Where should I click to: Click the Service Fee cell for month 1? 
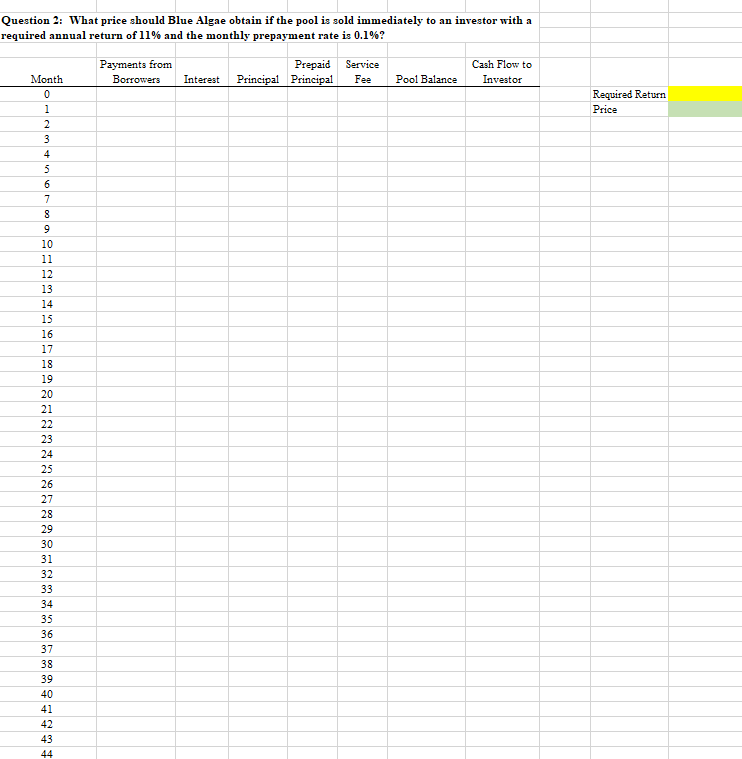(x=363, y=109)
